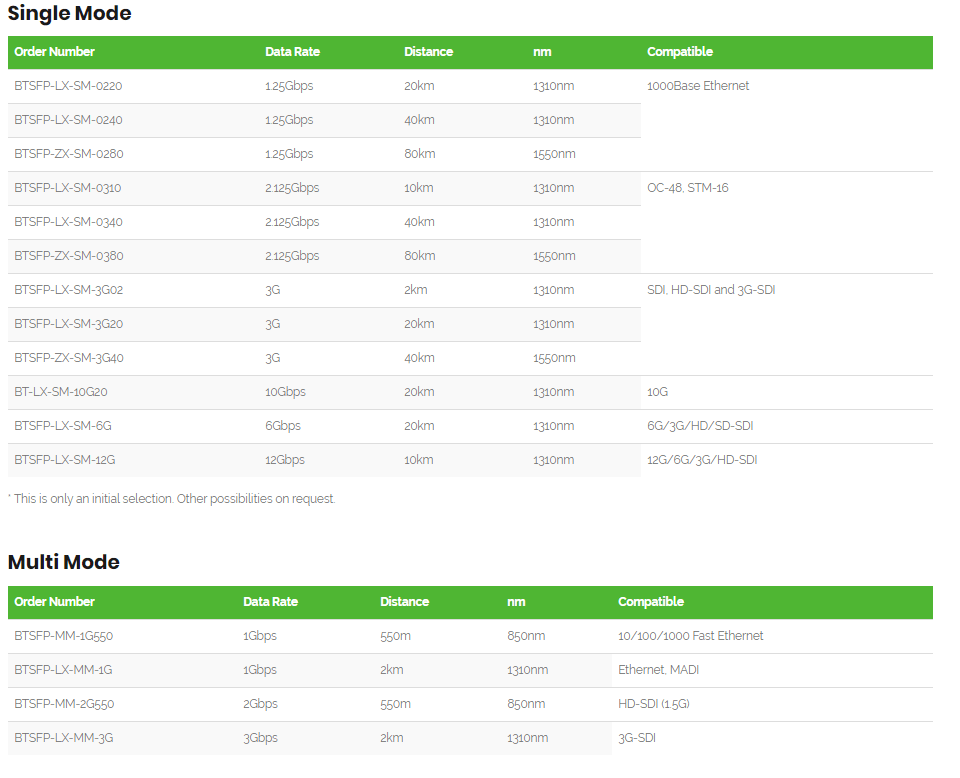The height and width of the screenshot is (778, 960).
Task: Click the 10/100/1000 Fast Ethernet cell
Action: pyautogui.click(x=690, y=636)
